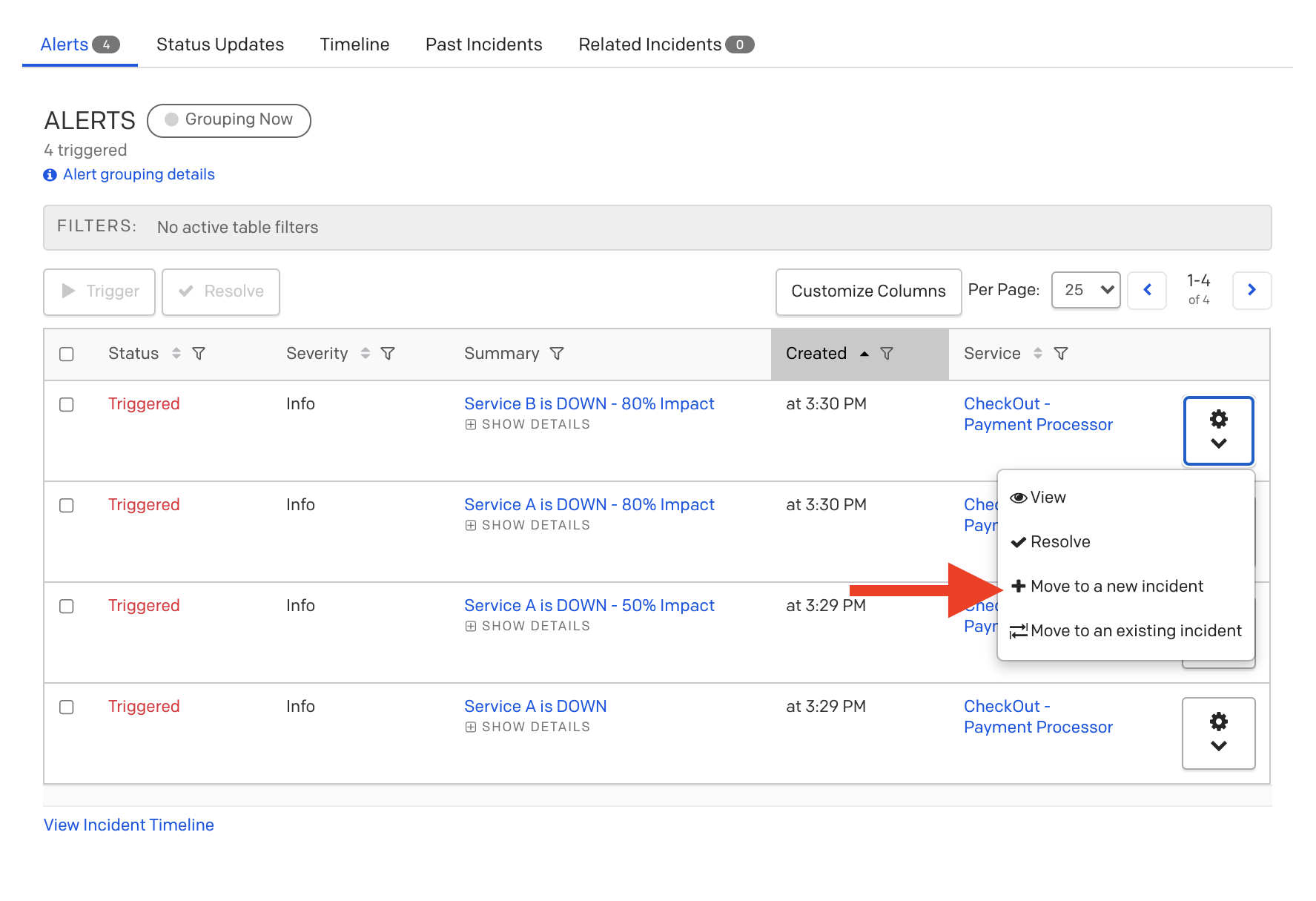Open CheckOut - Payment Processor service in last row

tap(1038, 716)
